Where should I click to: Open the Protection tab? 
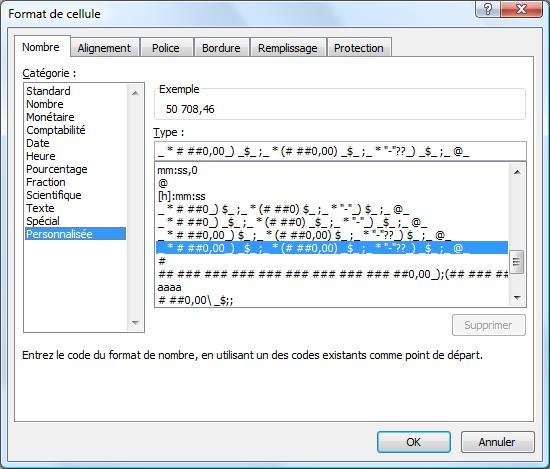point(358,48)
